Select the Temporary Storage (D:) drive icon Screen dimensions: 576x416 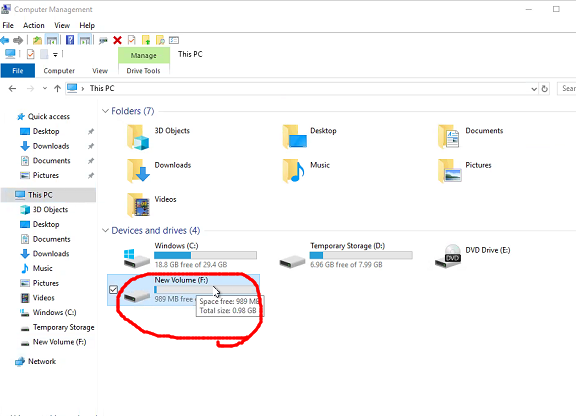click(292, 262)
